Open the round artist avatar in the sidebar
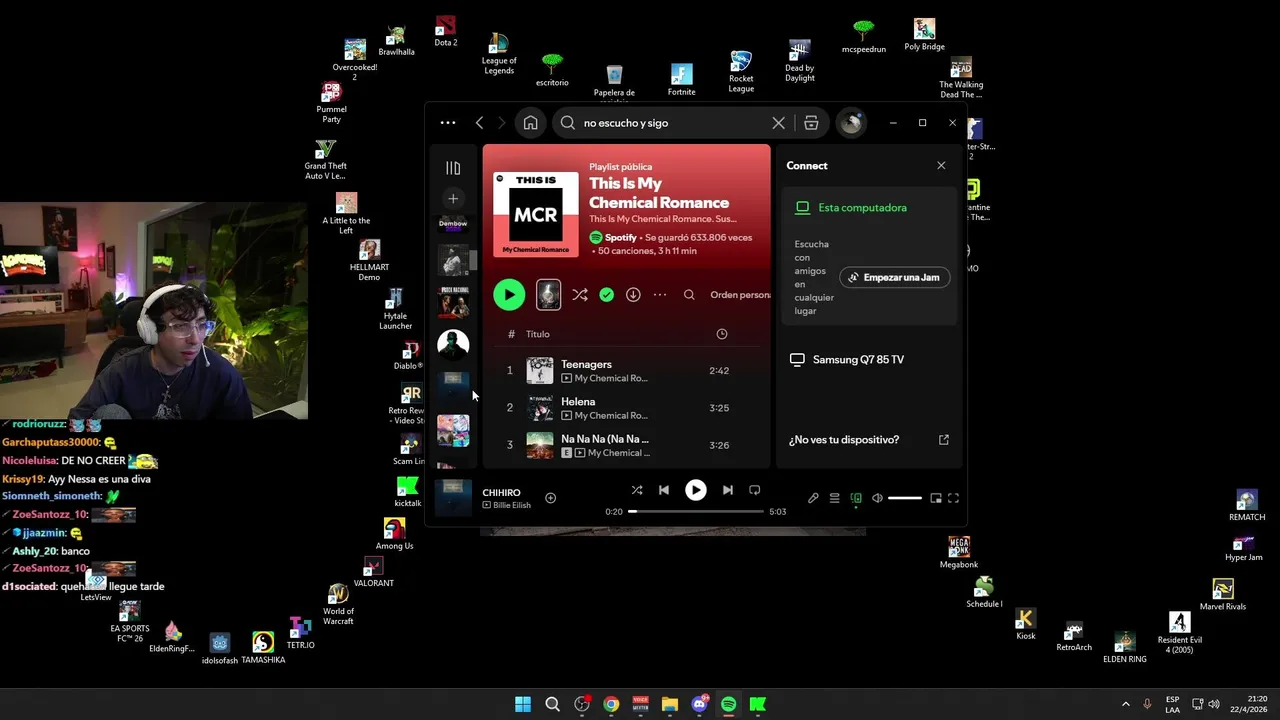The image size is (1280, 720). (x=453, y=344)
